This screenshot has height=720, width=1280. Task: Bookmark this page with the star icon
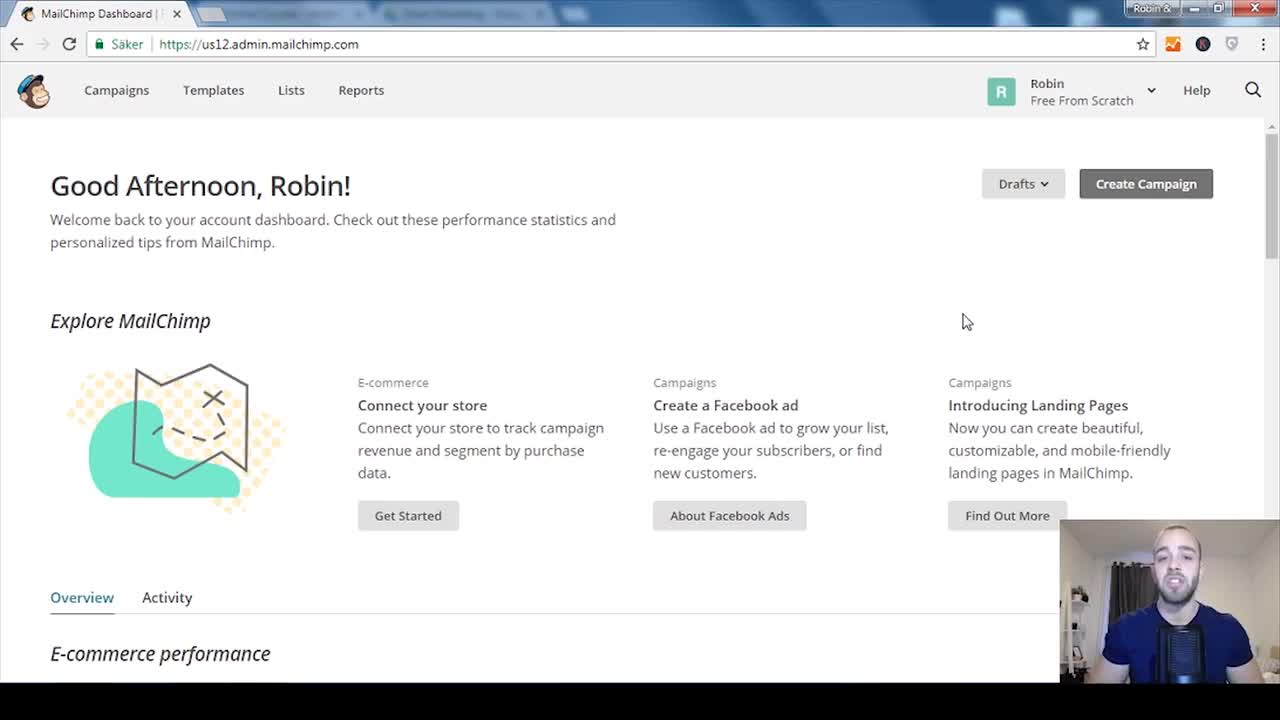click(1143, 44)
